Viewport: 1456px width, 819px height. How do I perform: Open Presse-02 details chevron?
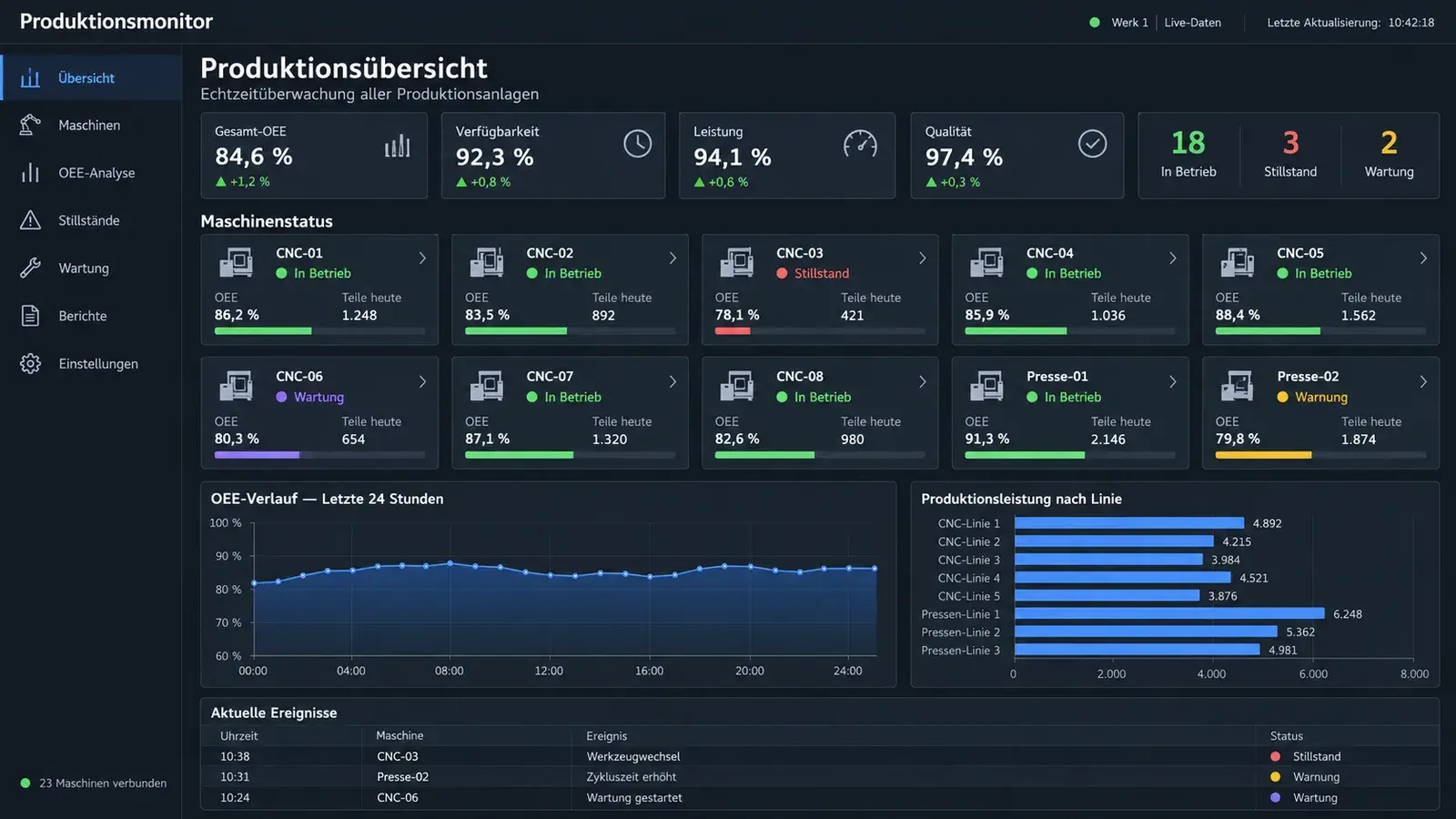(1423, 382)
